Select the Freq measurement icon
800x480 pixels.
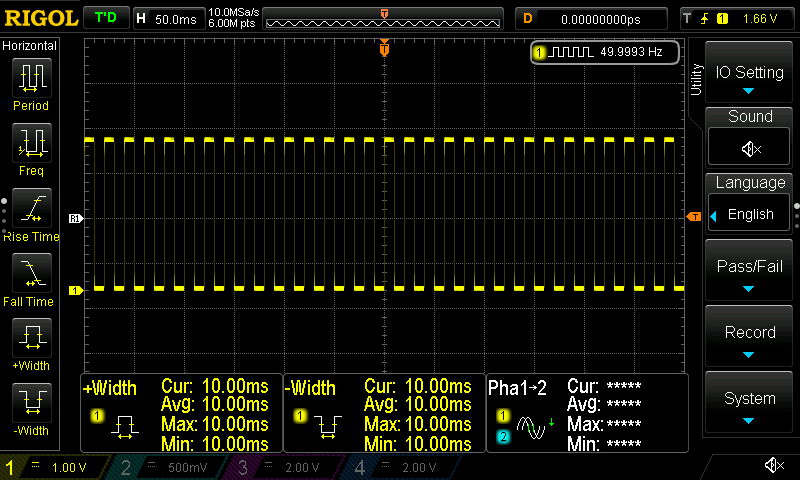31,143
